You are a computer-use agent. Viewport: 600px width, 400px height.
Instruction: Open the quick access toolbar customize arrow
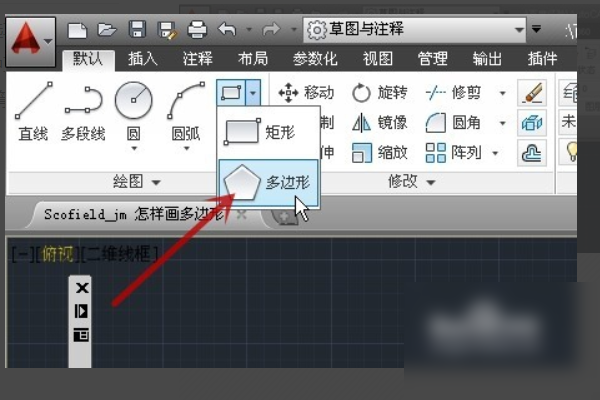(x=536, y=29)
